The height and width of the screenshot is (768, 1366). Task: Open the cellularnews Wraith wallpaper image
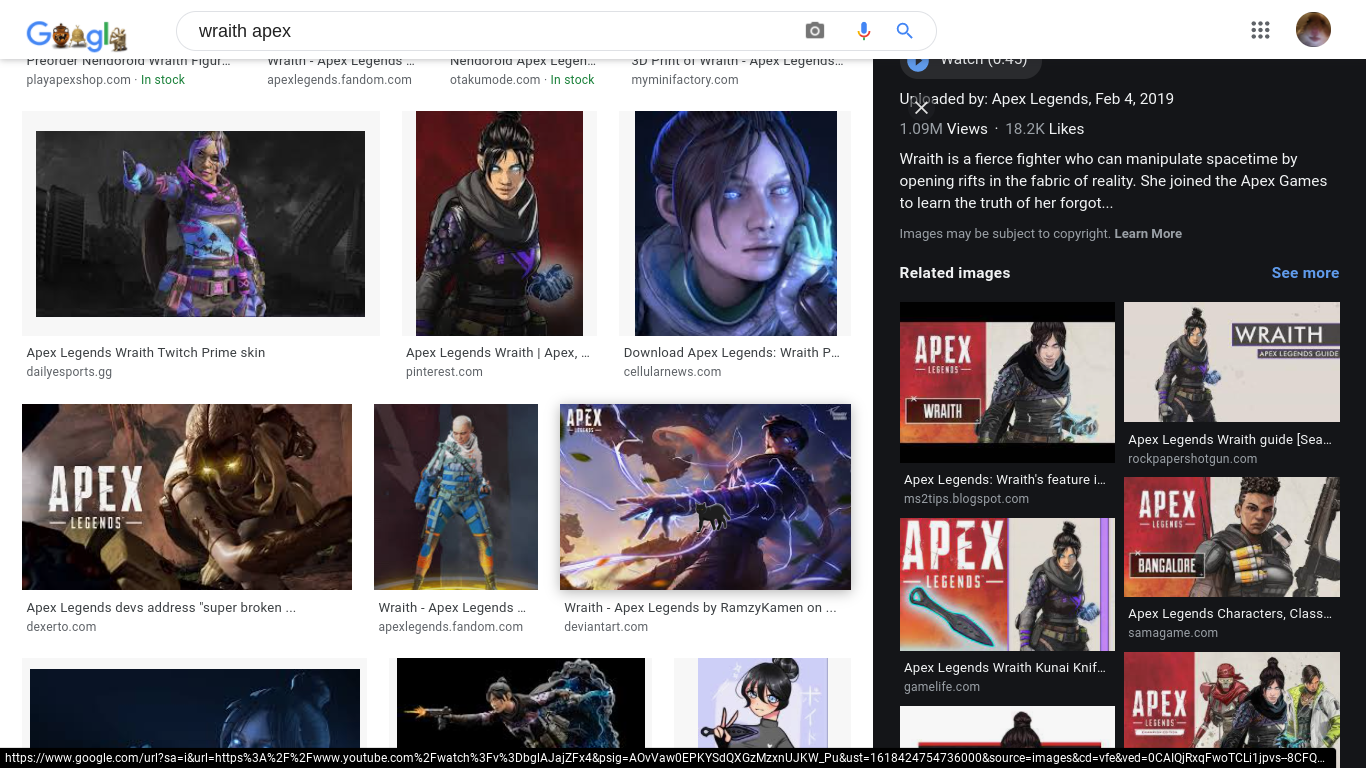click(735, 223)
